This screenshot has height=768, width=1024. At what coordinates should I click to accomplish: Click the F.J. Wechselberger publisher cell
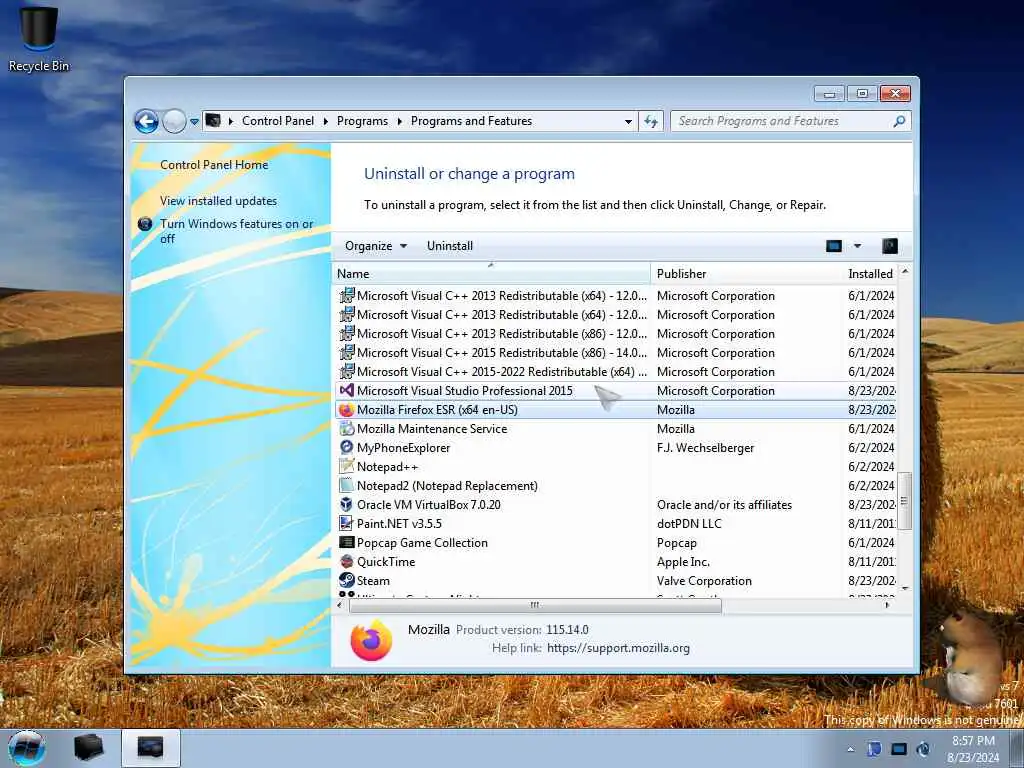coord(705,448)
